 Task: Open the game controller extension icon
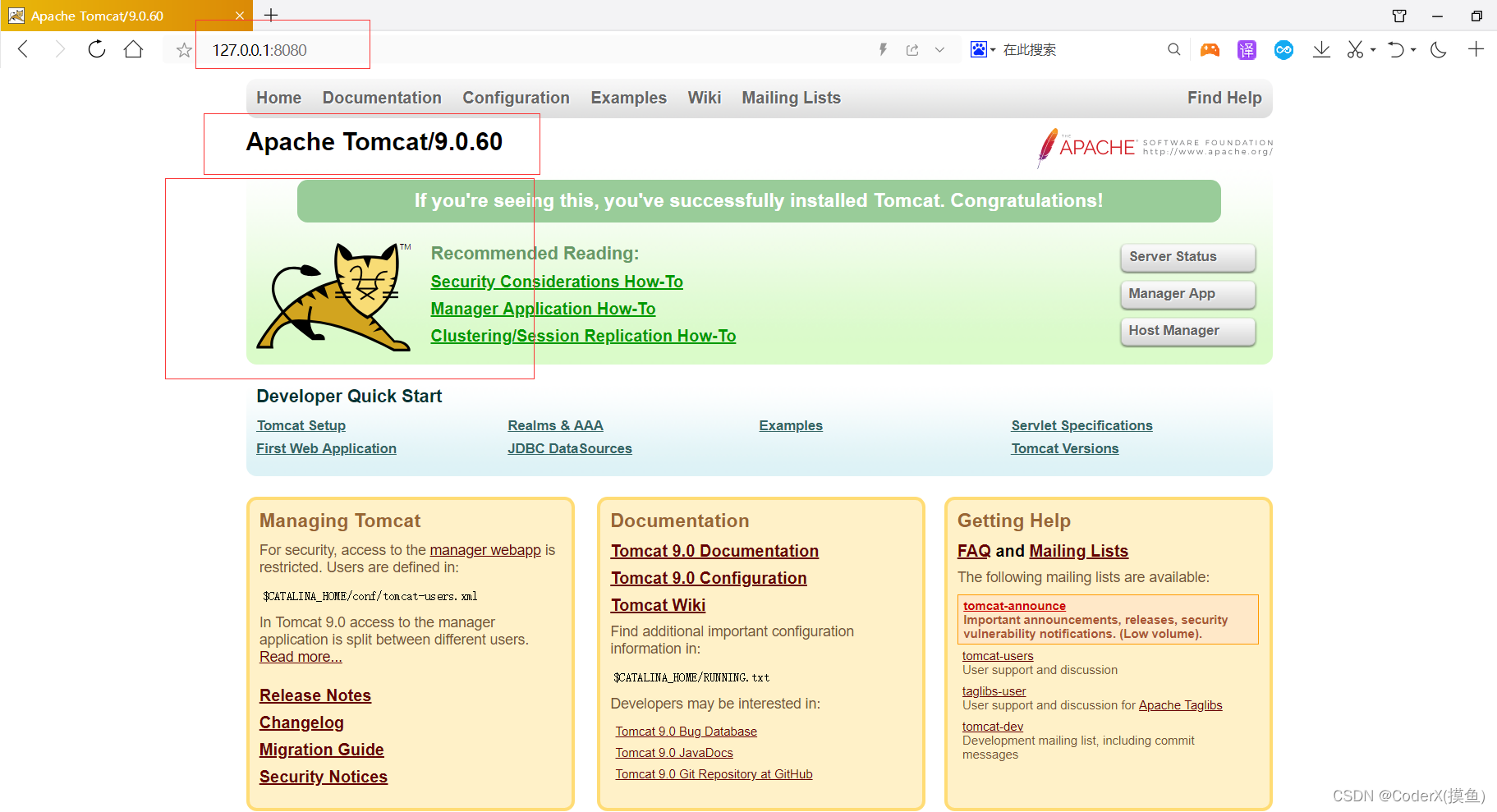pos(1210,50)
